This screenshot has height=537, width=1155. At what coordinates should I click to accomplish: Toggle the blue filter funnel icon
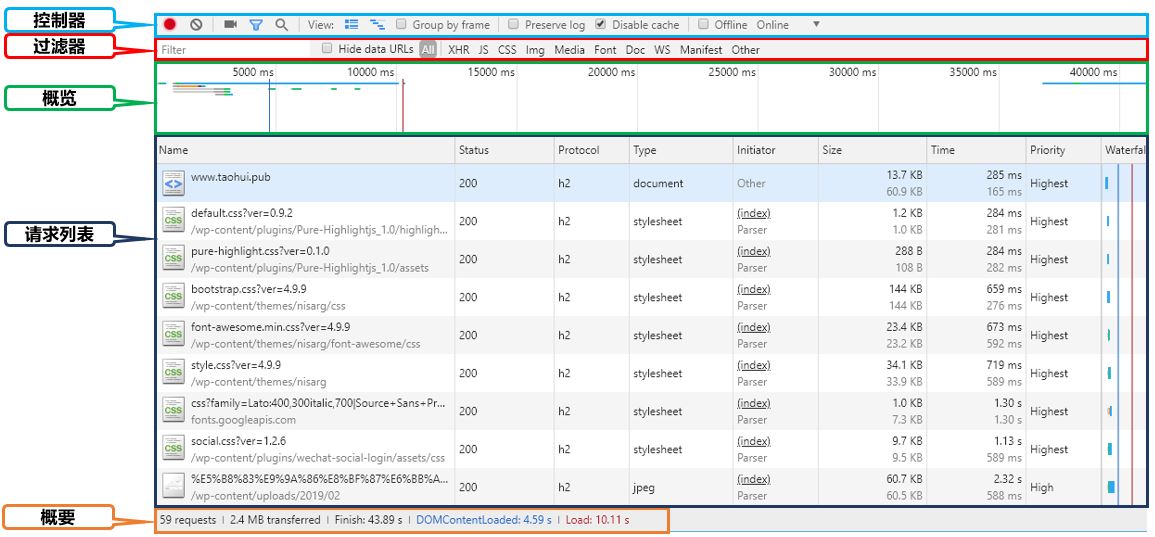256,25
